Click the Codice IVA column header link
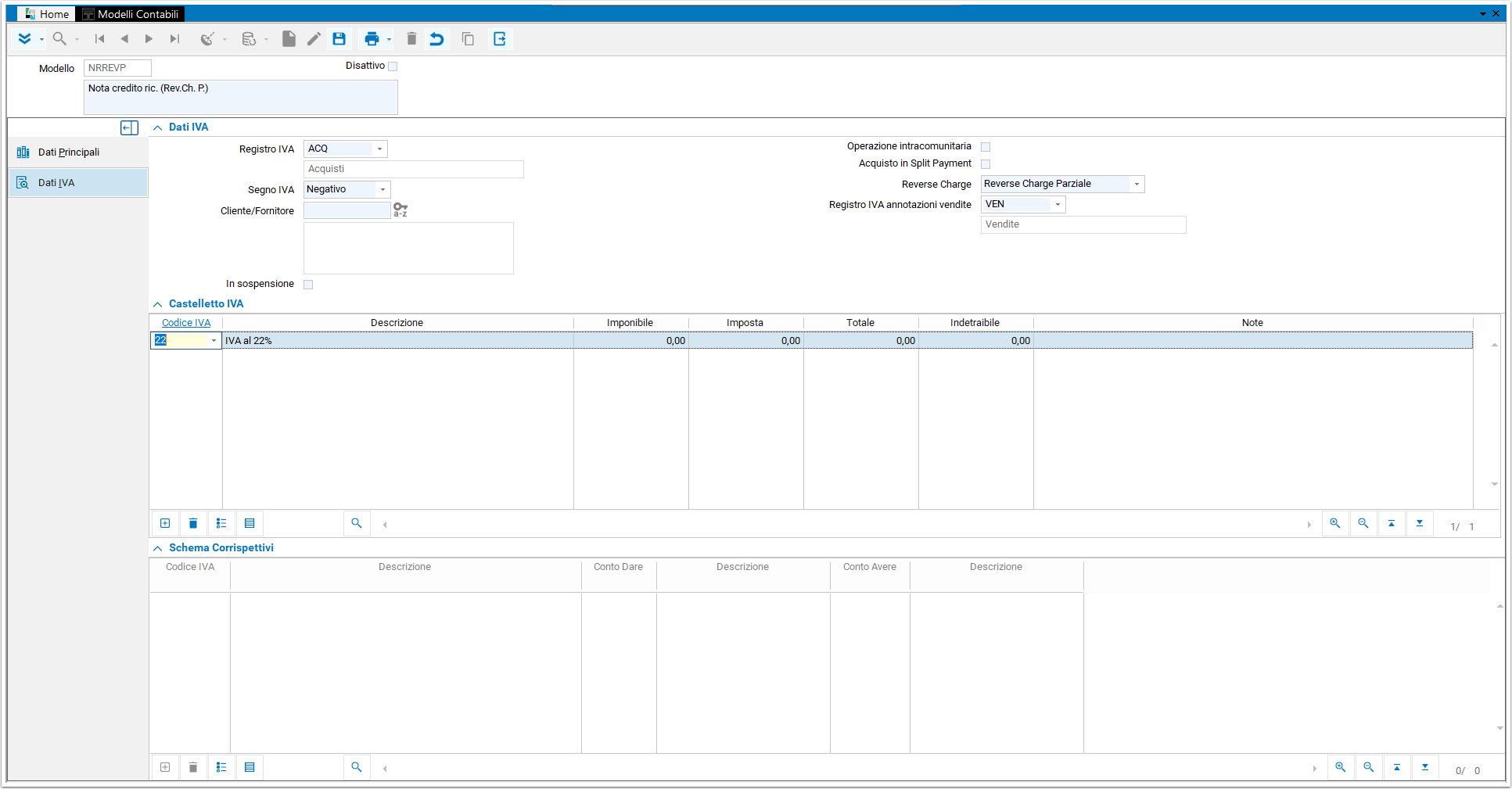 tap(186, 323)
